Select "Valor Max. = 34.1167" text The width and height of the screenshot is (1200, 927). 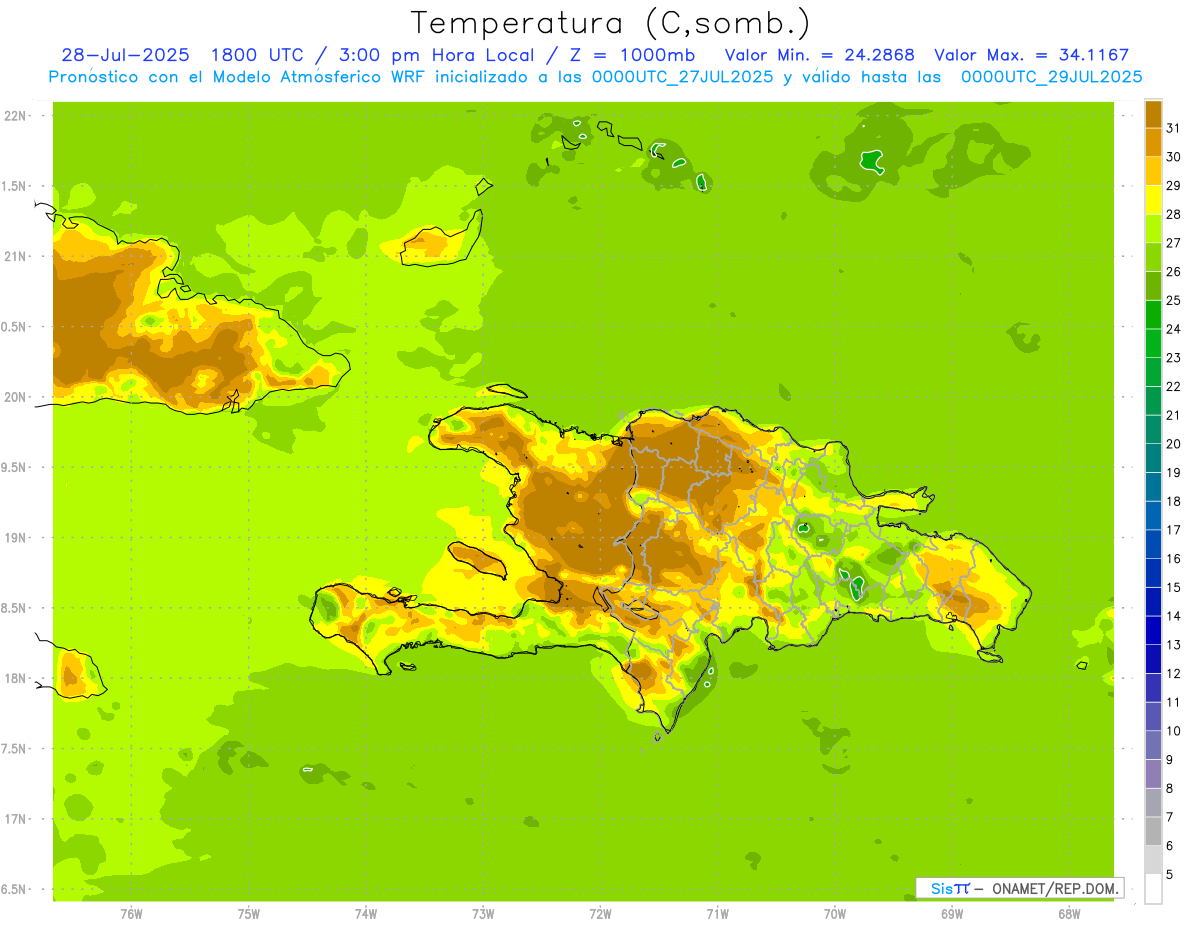(1033, 55)
